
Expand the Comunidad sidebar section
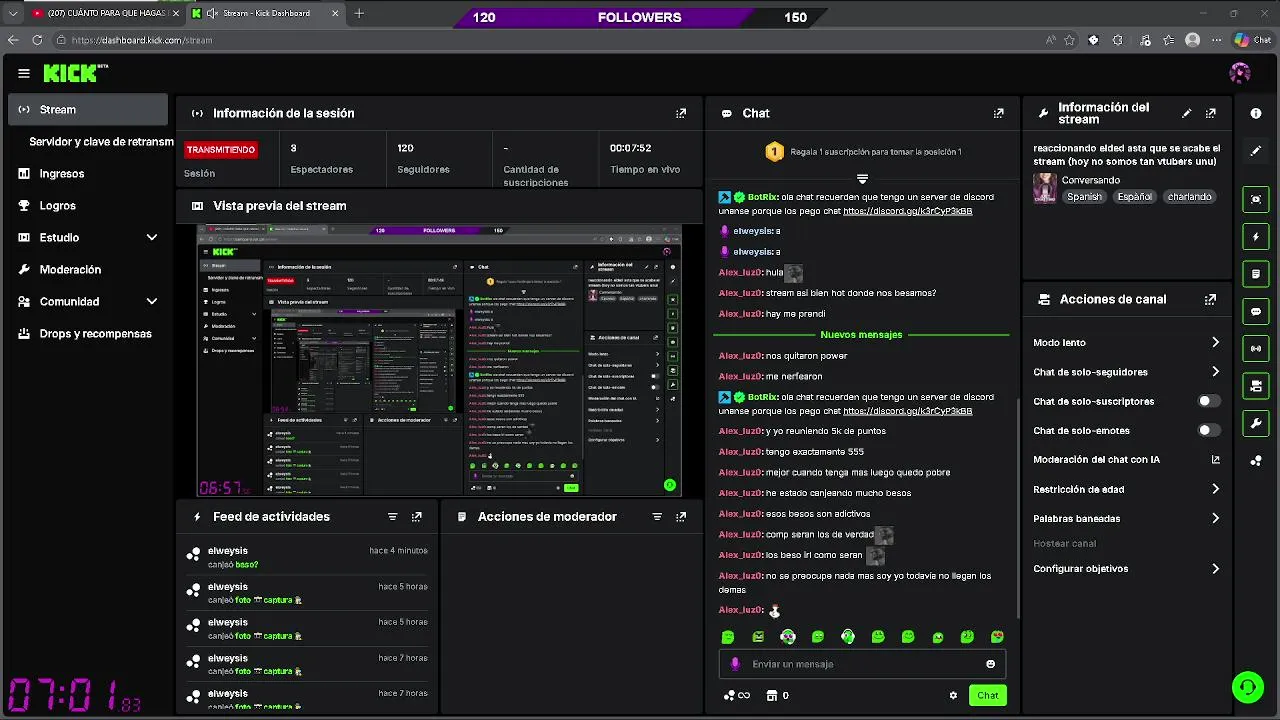coord(152,301)
